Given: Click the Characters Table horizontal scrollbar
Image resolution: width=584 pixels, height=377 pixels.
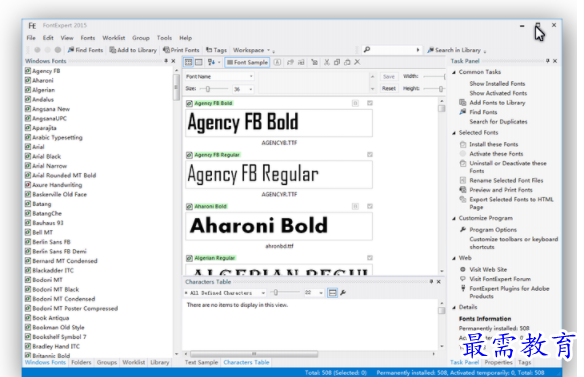Looking at the screenshot, I should tap(254, 354).
